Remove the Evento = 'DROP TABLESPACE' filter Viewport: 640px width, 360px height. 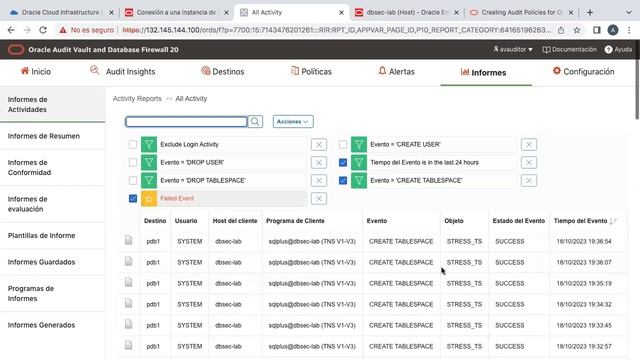click(x=319, y=180)
